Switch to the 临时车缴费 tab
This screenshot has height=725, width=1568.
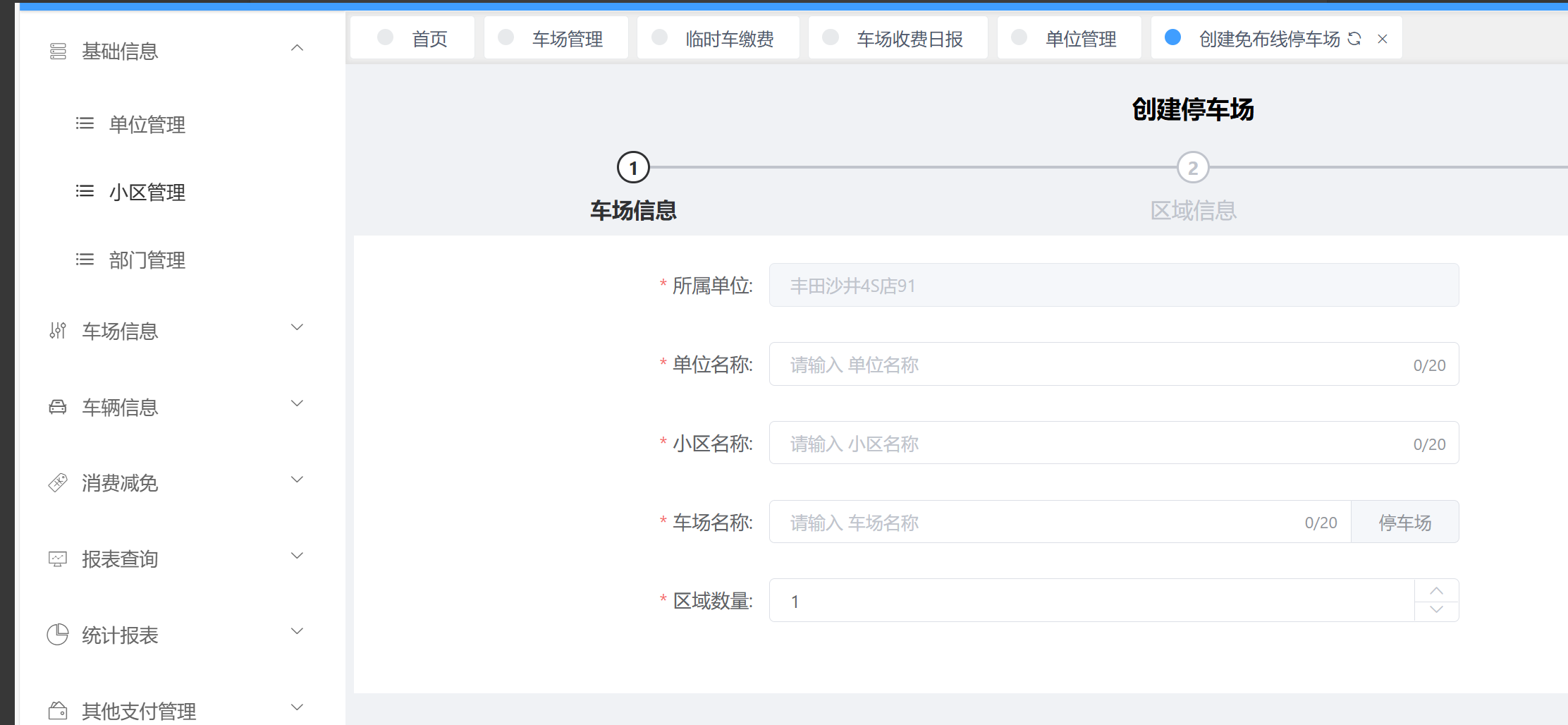(x=718, y=38)
